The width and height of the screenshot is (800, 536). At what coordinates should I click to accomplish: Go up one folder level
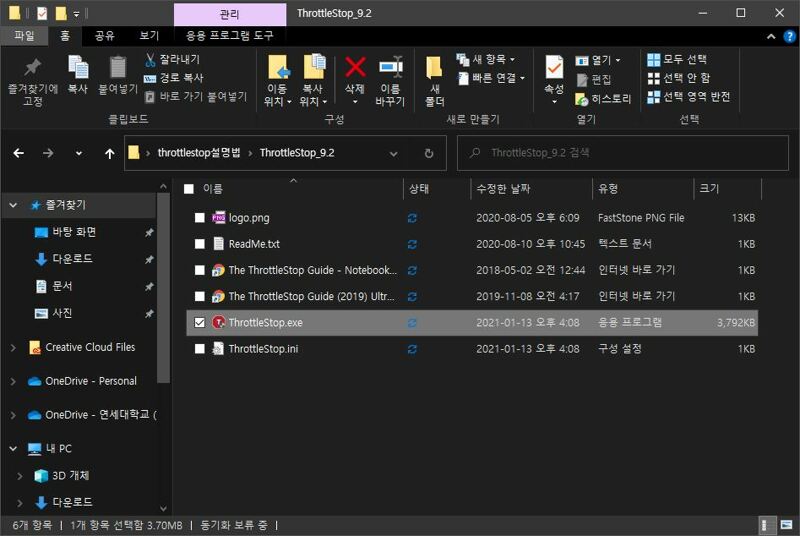[x=109, y=153]
